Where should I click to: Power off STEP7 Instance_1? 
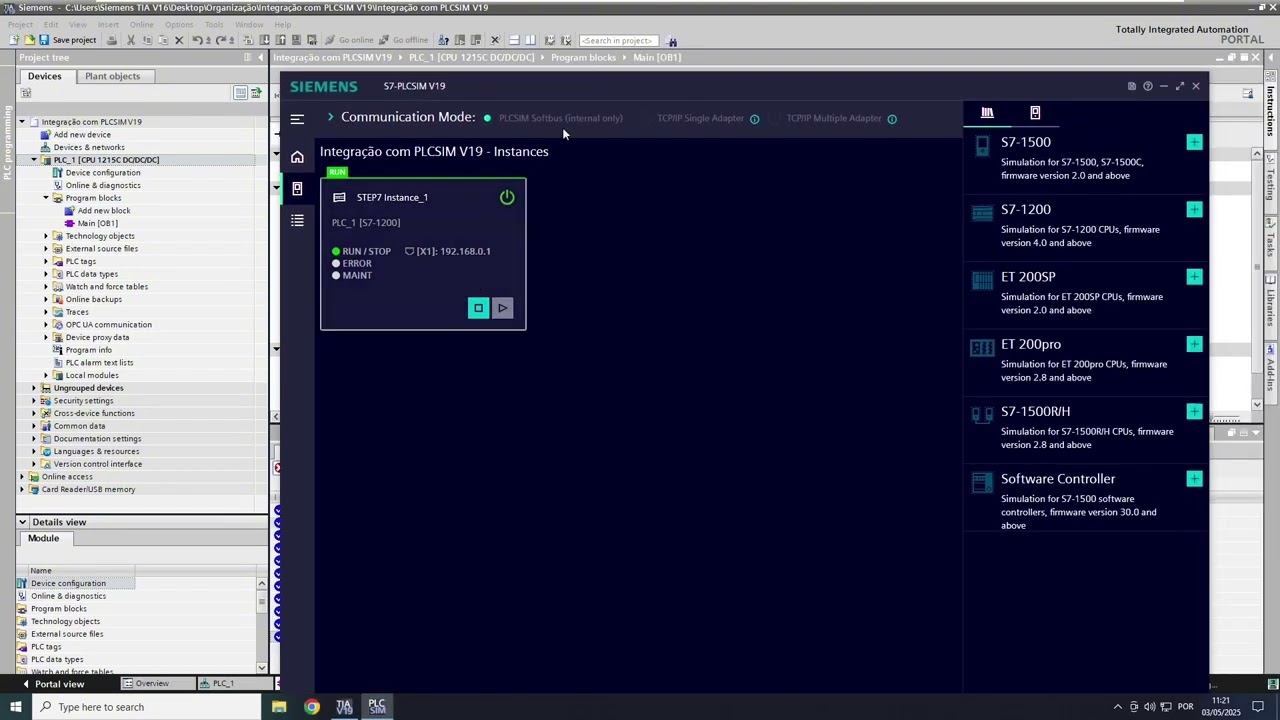coord(507,197)
